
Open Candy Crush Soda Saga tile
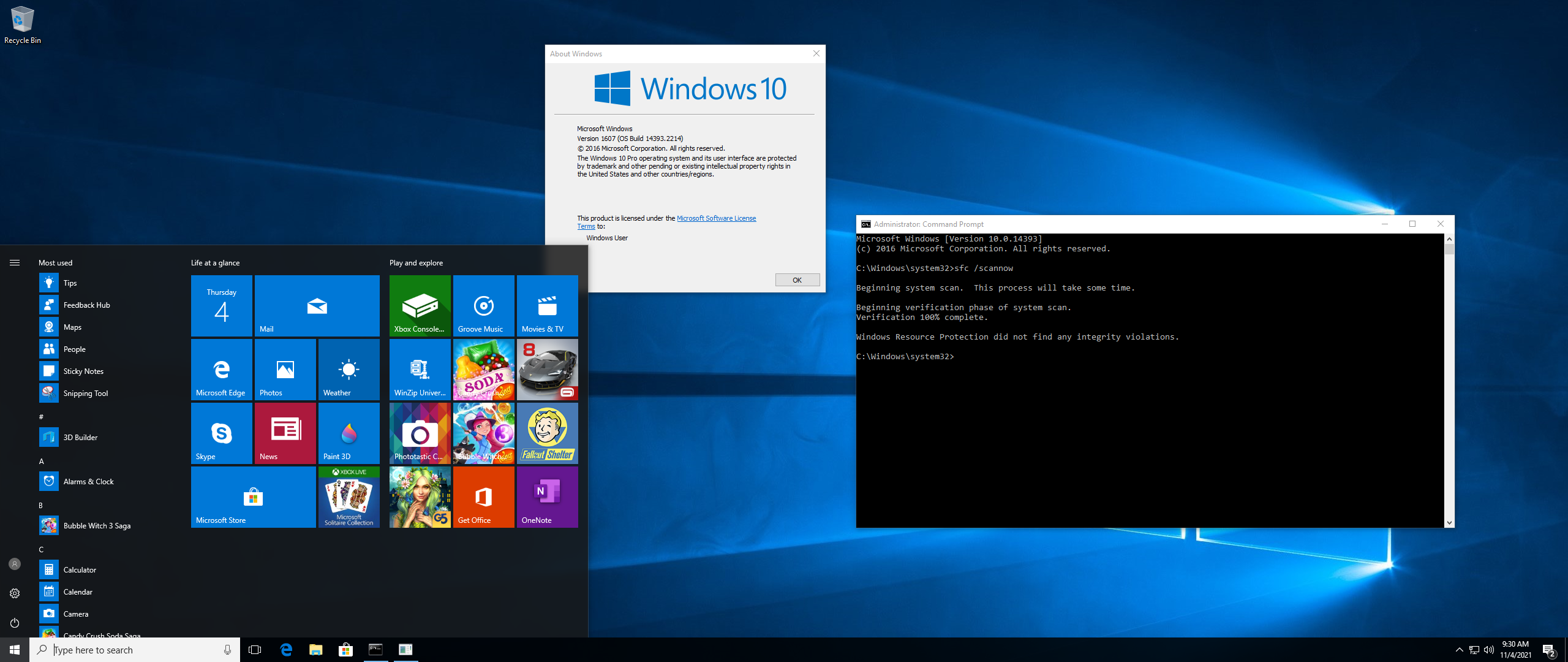pyautogui.click(x=484, y=369)
